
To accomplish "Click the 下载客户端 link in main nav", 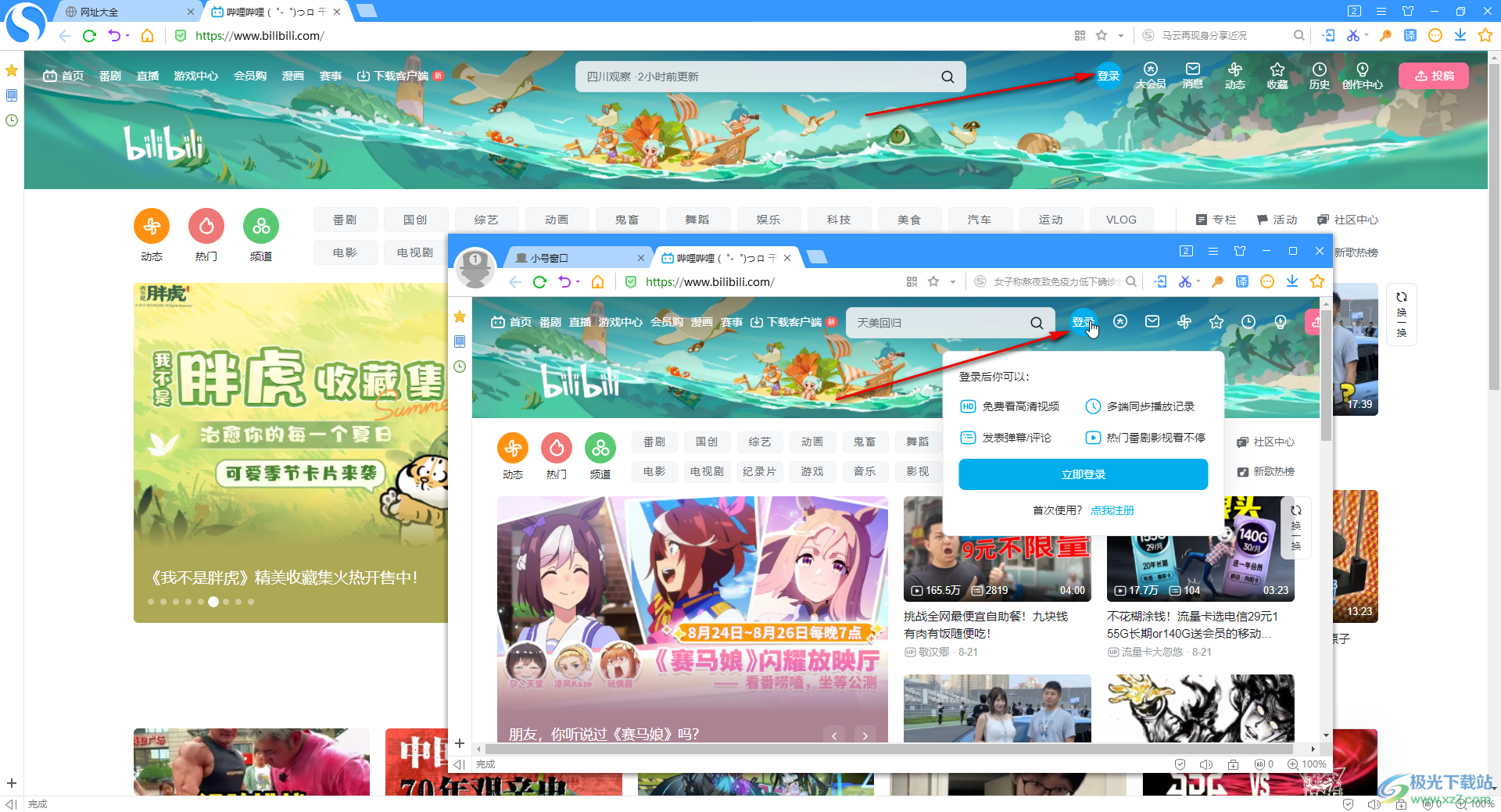I will (x=400, y=76).
